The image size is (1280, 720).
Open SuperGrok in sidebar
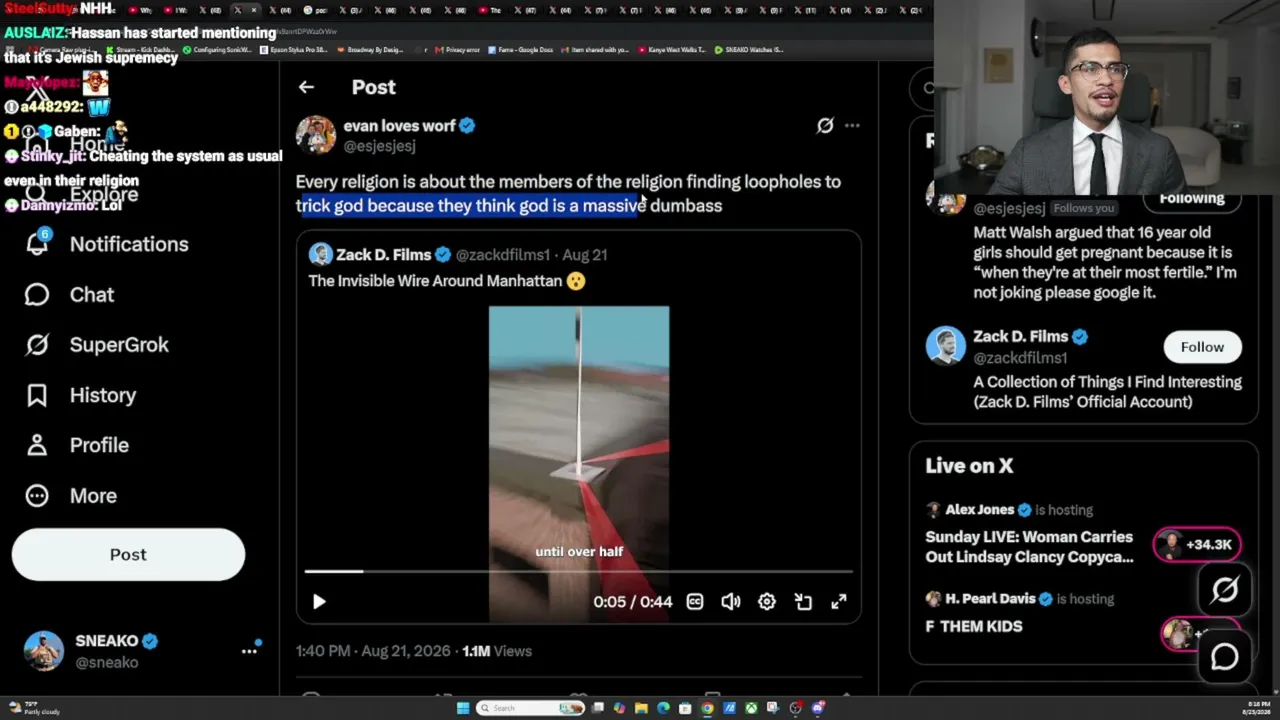[x=97, y=345]
